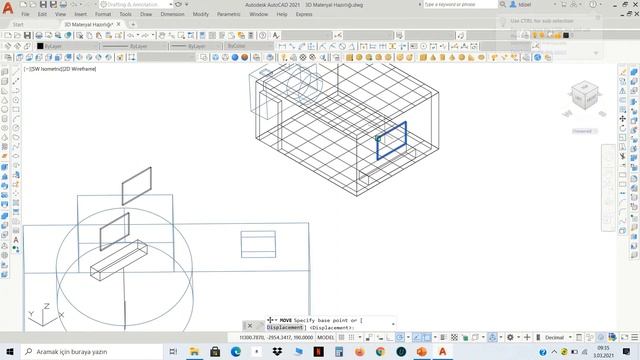Image resolution: width=640 pixels, height=360 pixels.
Task: Click the command line input area
Action: (331, 324)
